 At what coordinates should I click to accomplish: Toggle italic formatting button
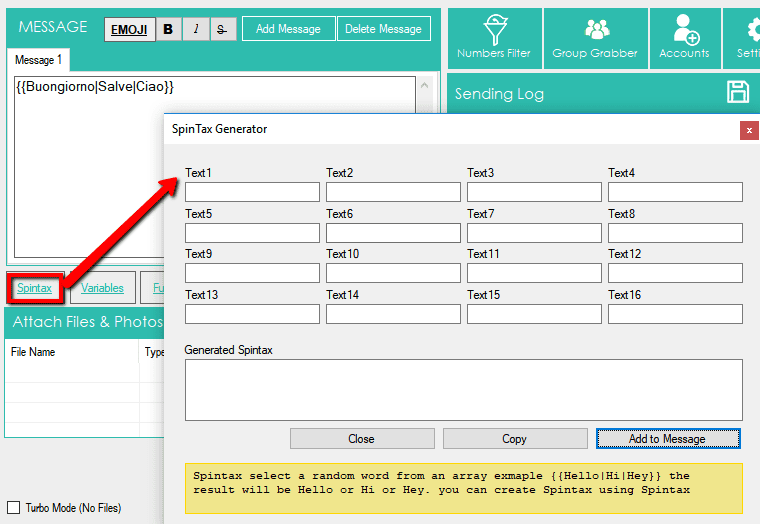pyautogui.click(x=195, y=29)
